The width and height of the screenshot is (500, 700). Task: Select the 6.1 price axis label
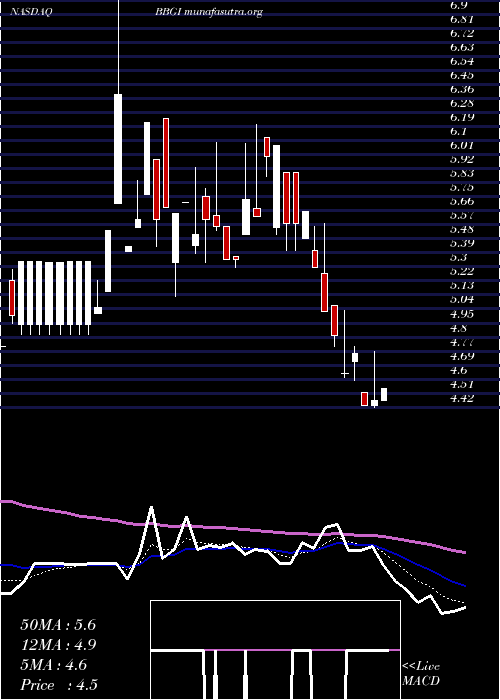pyautogui.click(x=459, y=131)
